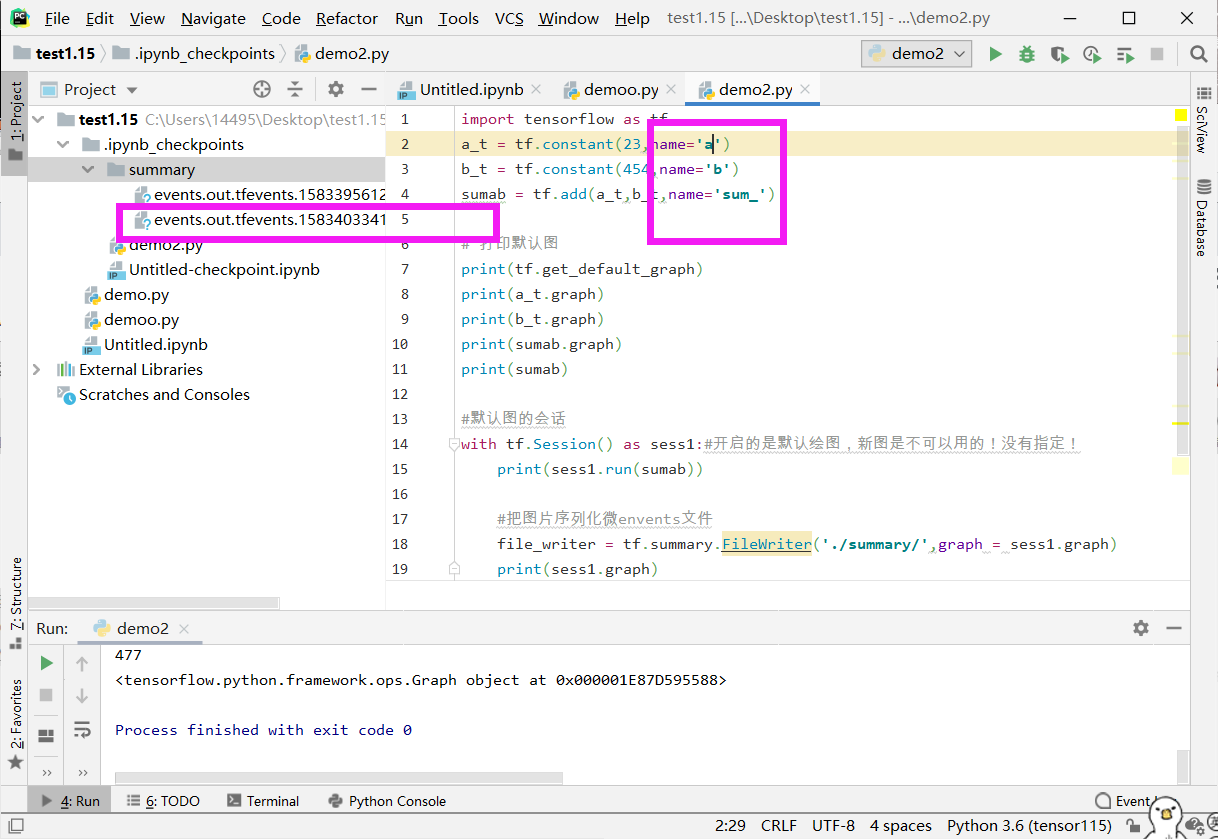Open the Navigate menu
1218x839 pixels.
tap(213, 18)
